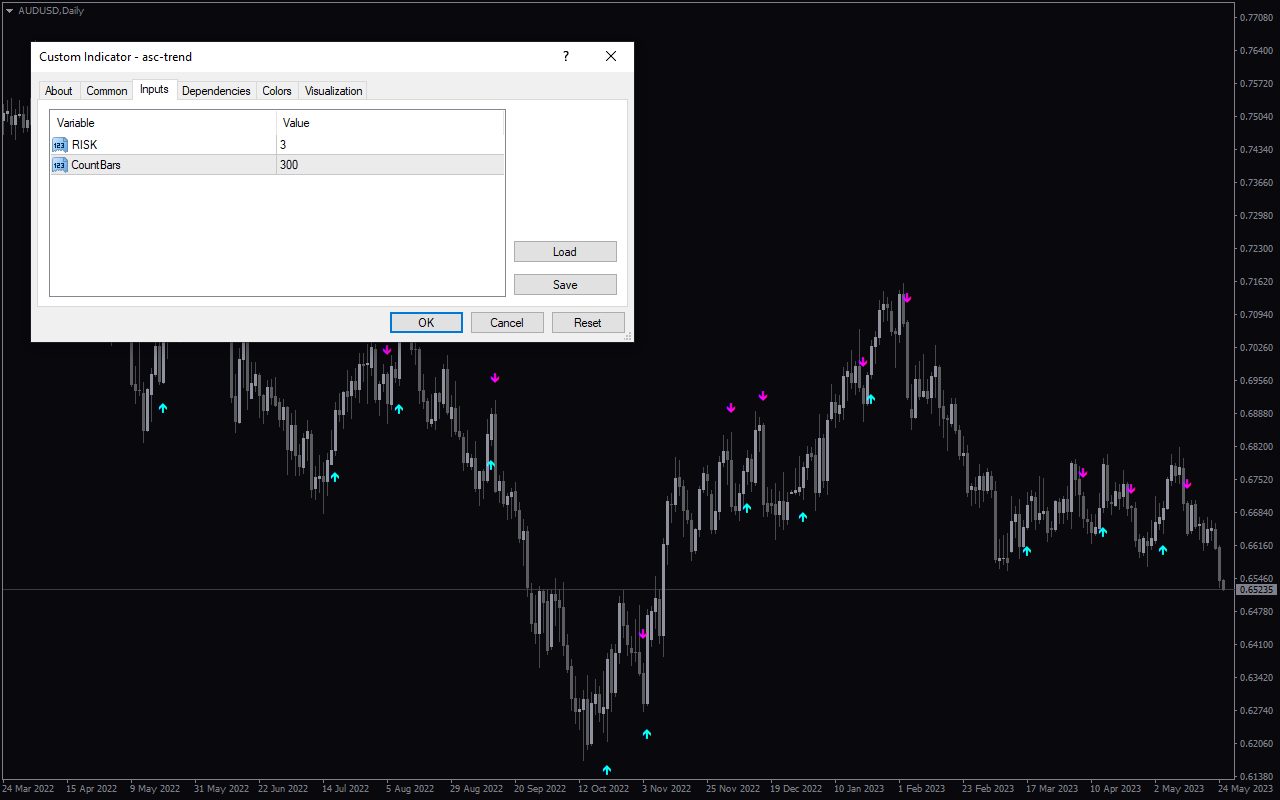Switch to the Colors tab
This screenshot has width=1280, height=800.
[x=277, y=91]
